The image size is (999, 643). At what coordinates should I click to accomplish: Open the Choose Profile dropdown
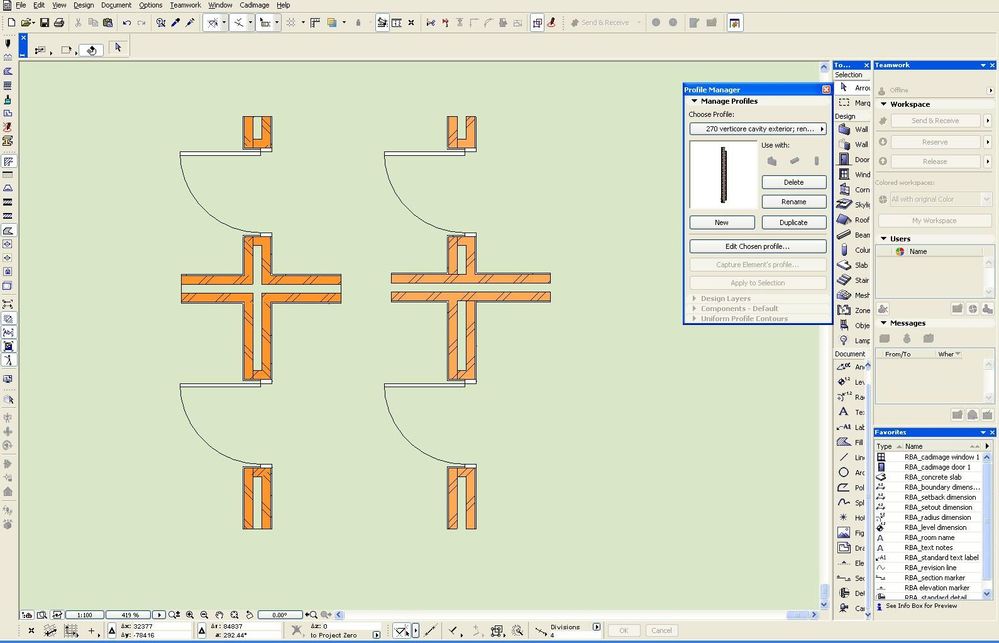758,129
